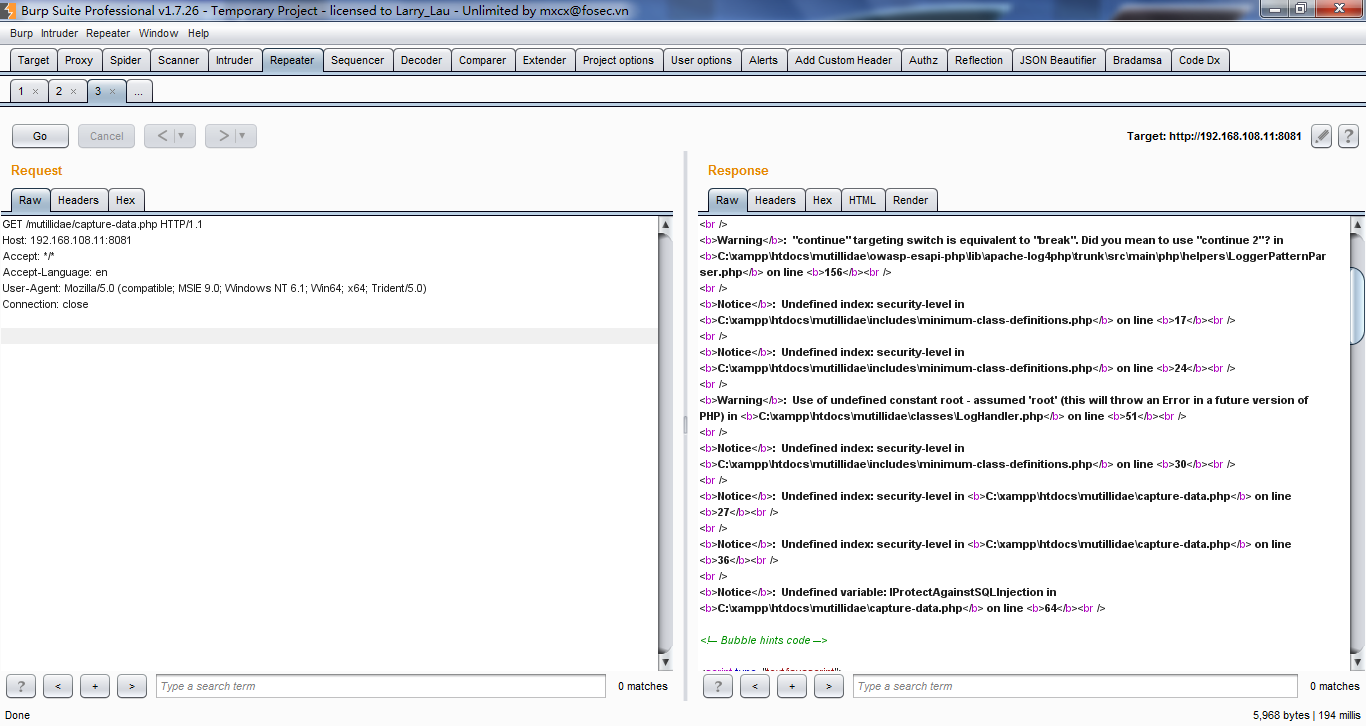Viewport: 1366px width, 726px height.
Task: Click the GET /mutillidae/capture-data.php request line
Action: click(x=103, y=224)
